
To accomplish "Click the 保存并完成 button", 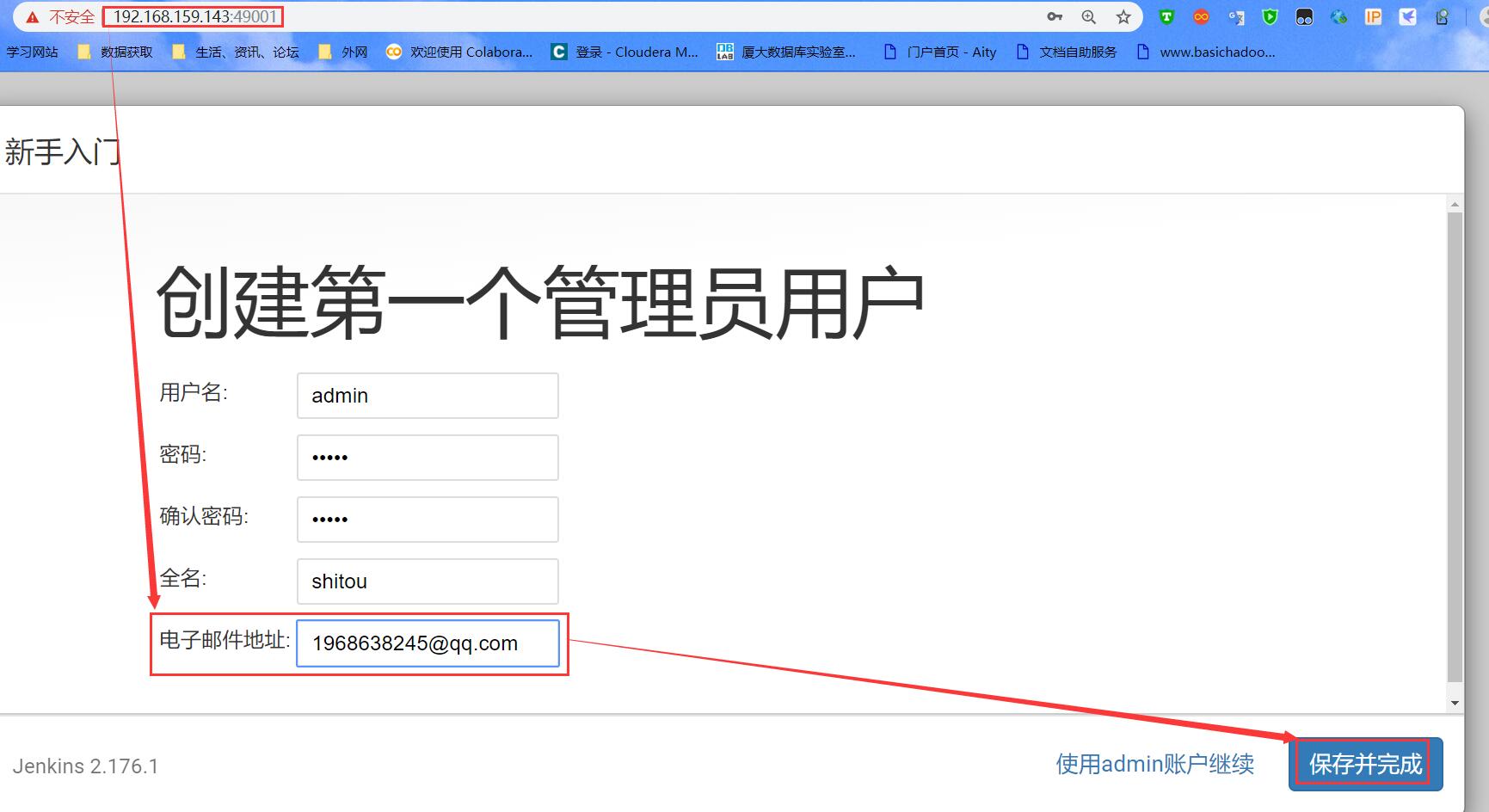I will [1365, 764].
